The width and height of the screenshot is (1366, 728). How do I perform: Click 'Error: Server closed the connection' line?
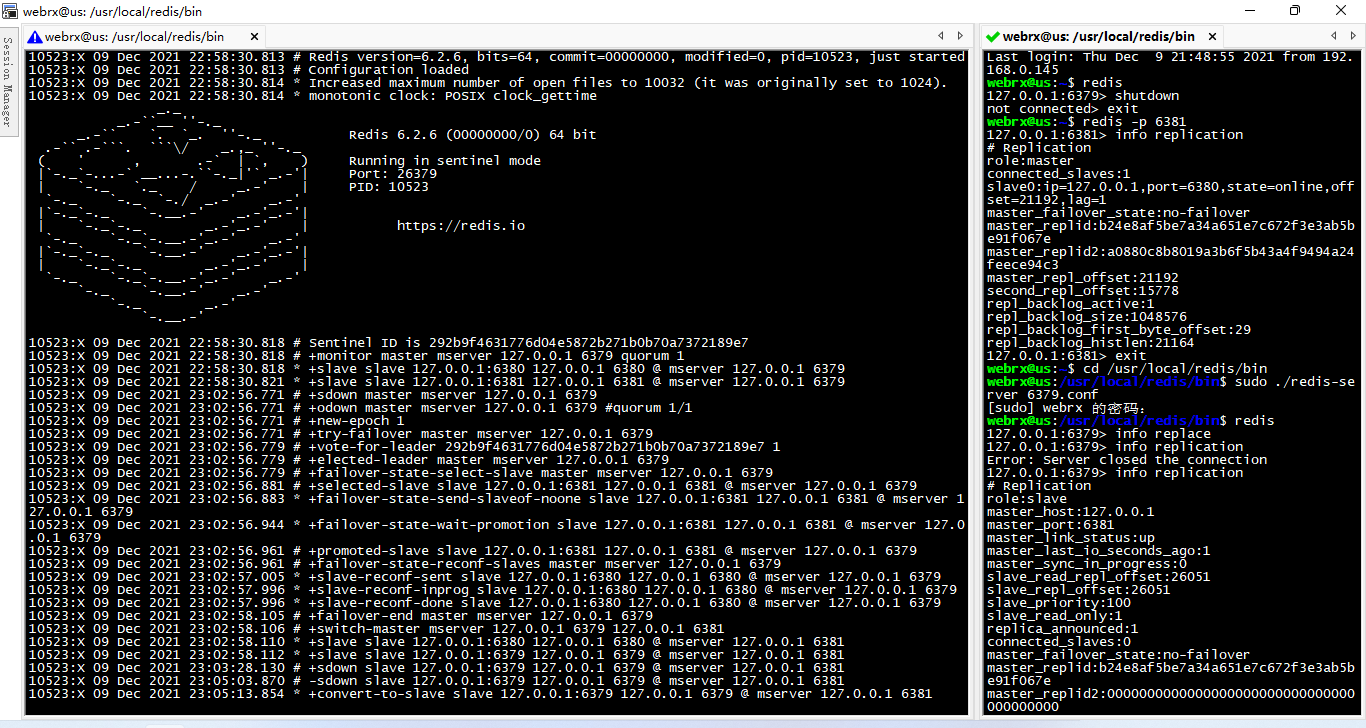pos(1127,460)
